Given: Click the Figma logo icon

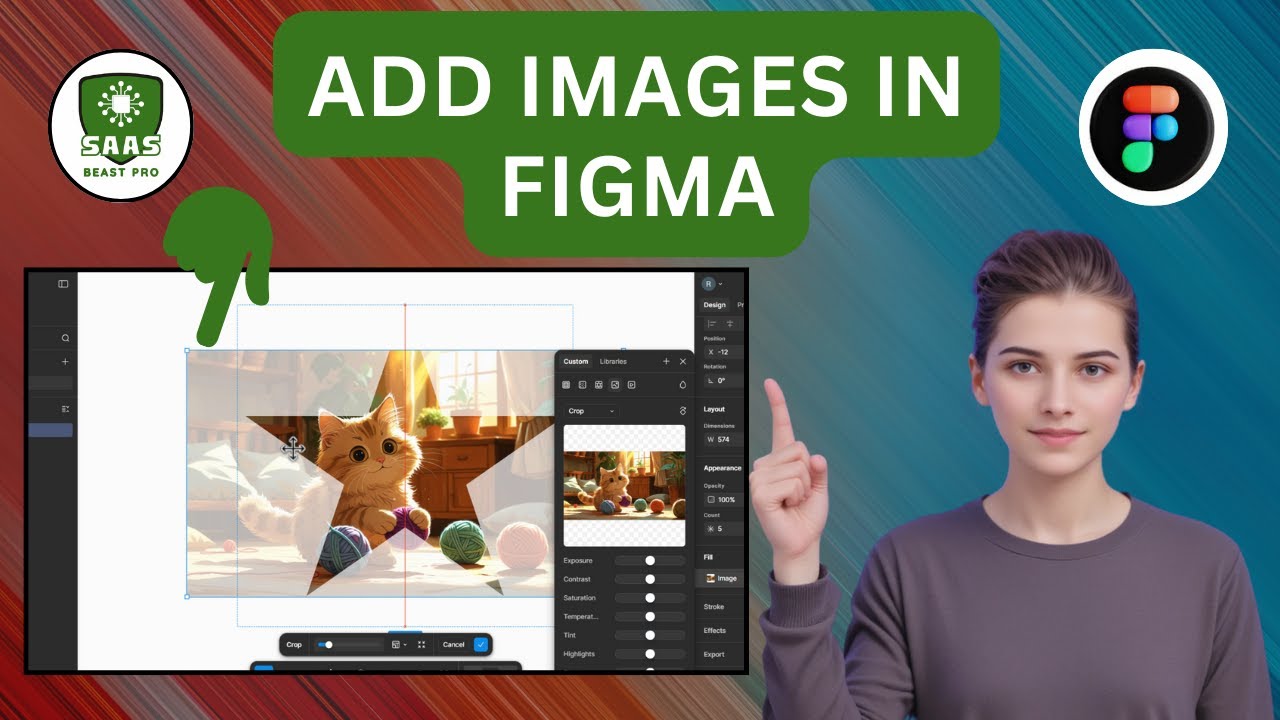Looking at the screenshot, I should tap(1152, 127).
